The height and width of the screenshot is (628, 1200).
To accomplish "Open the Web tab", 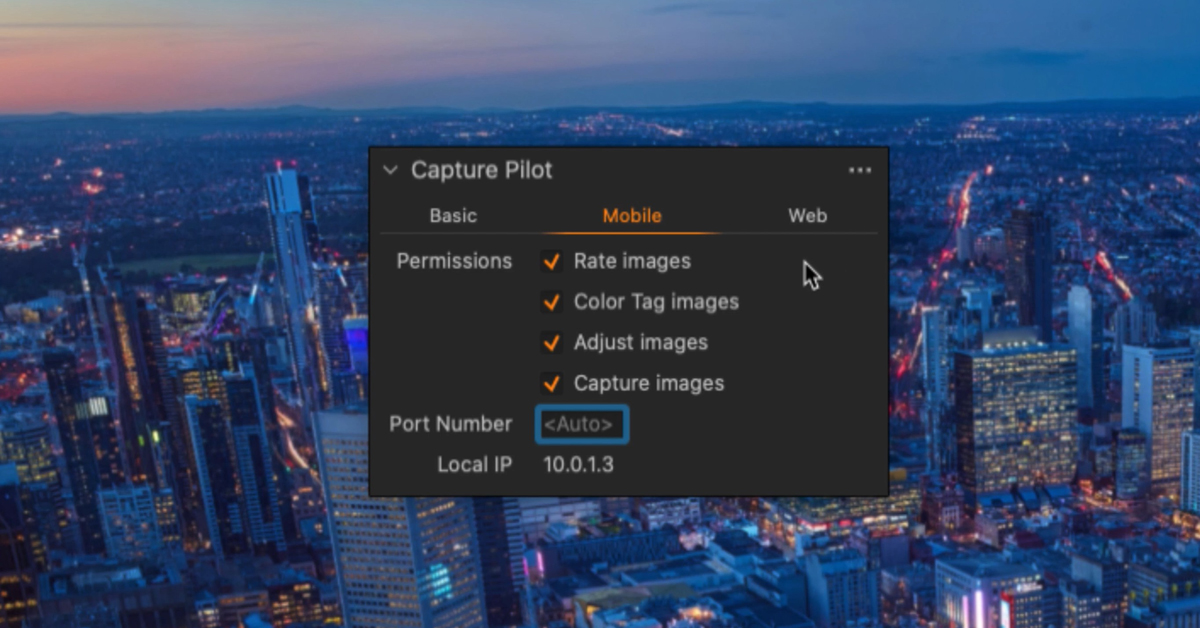I will click(x=808, y=215).
